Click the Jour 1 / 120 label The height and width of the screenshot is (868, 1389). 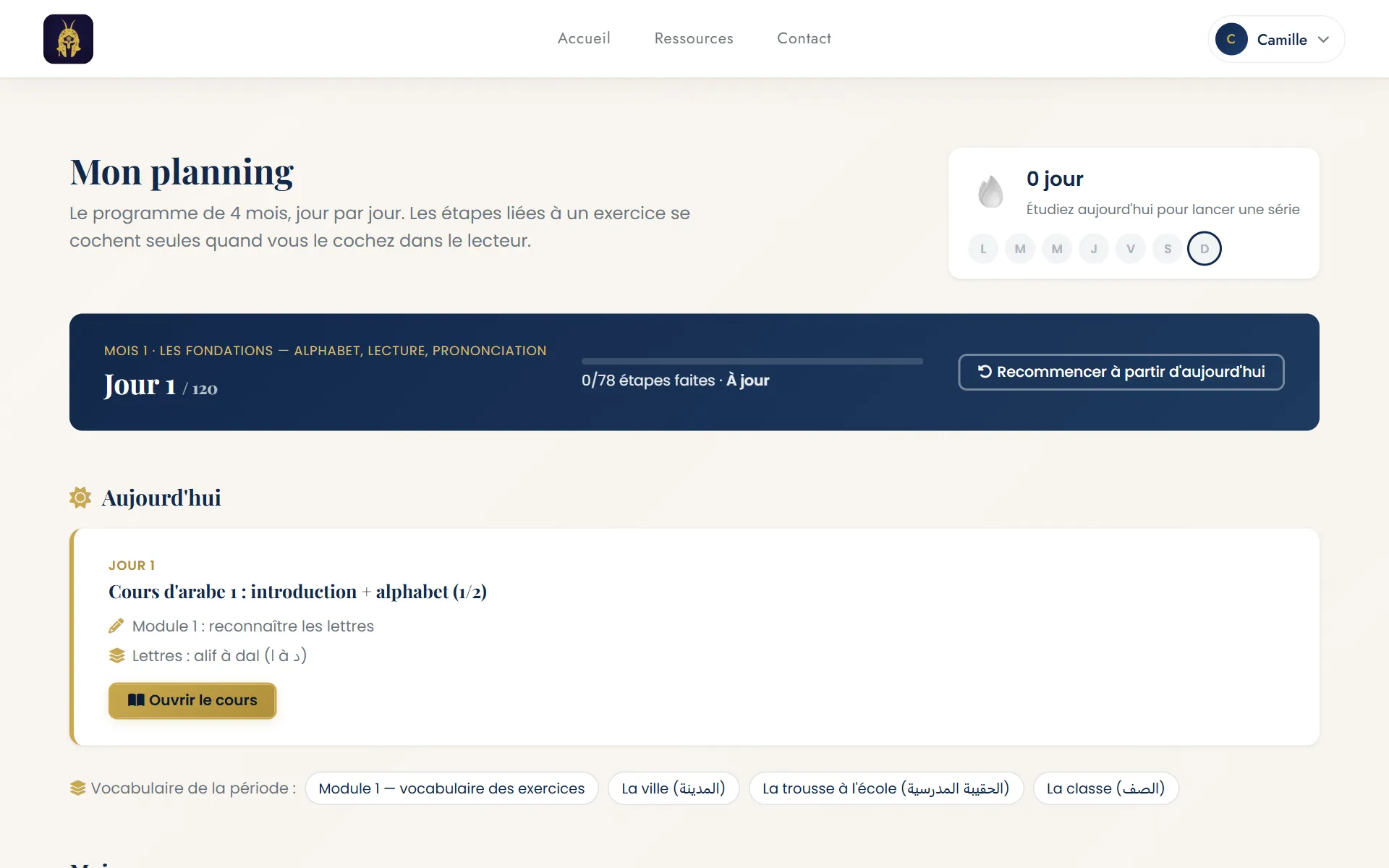tap(161, 386)
